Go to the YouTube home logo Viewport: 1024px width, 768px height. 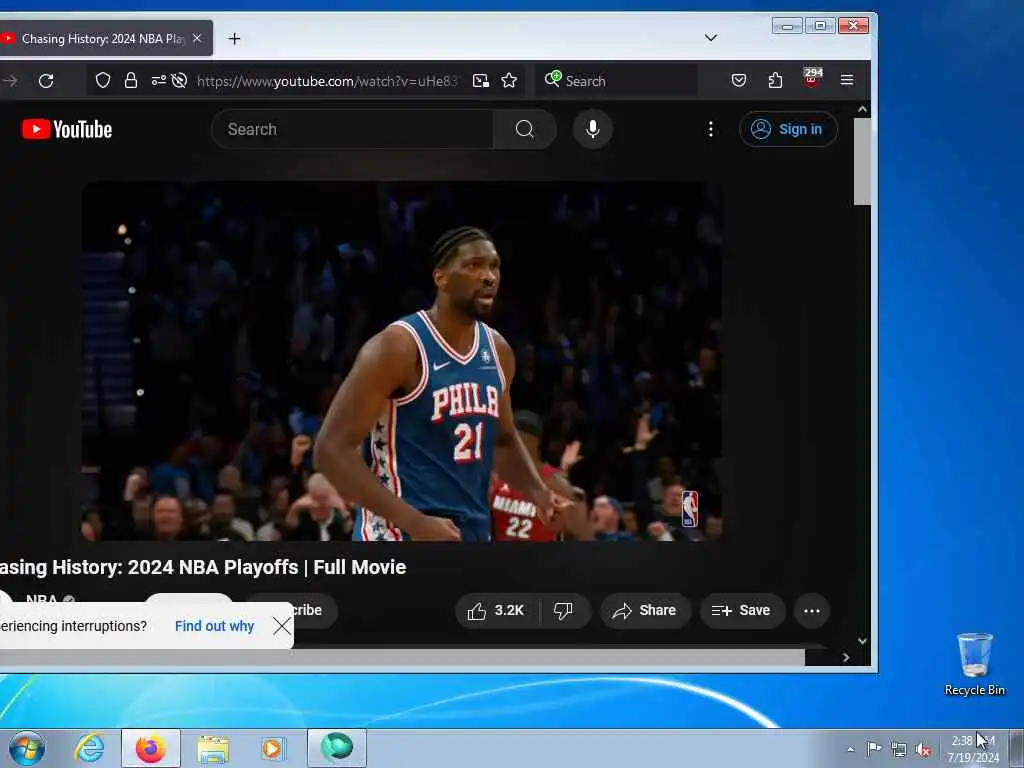point(67,129)
